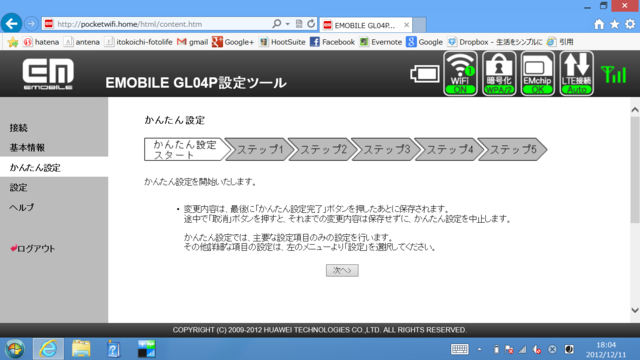
Task: Open browser home page icon
Action: [x=599, y=24]
